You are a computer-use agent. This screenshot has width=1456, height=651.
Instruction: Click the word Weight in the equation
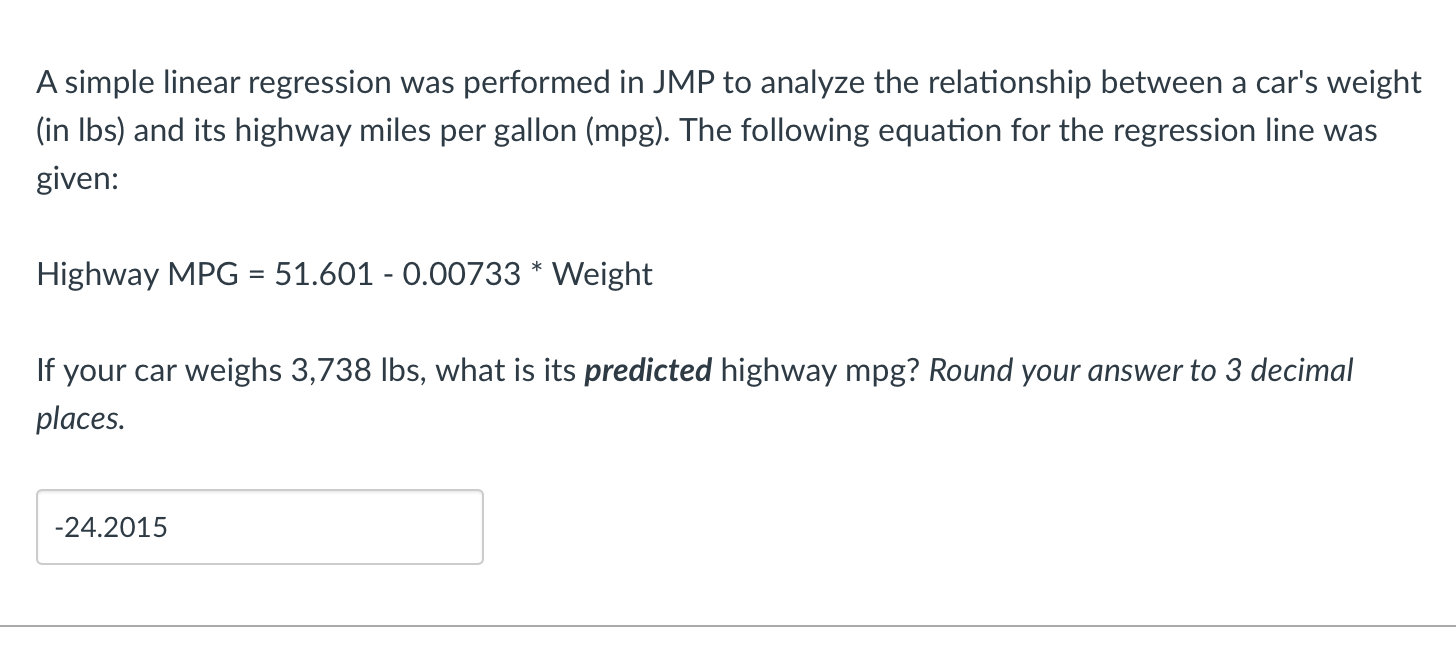tap(601, 273)
